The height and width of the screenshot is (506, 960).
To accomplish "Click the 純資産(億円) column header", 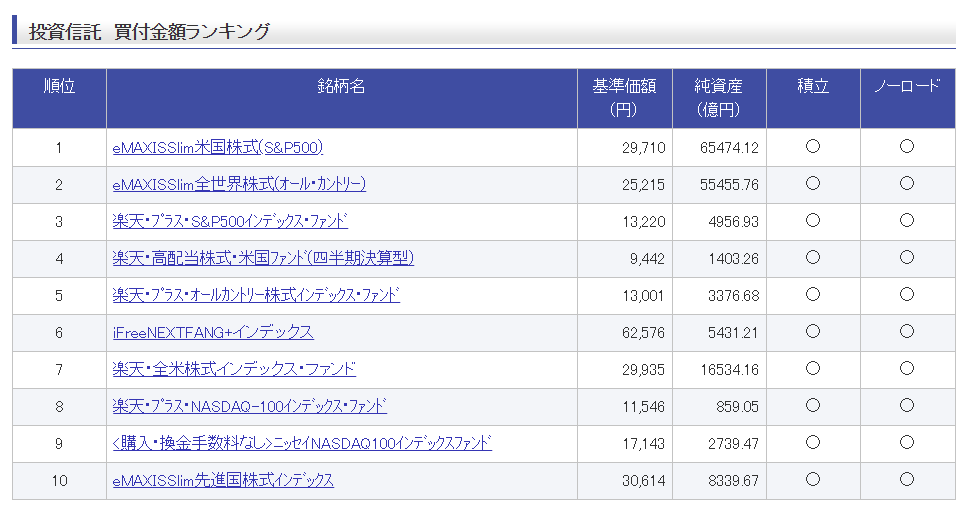I will 719,98.
